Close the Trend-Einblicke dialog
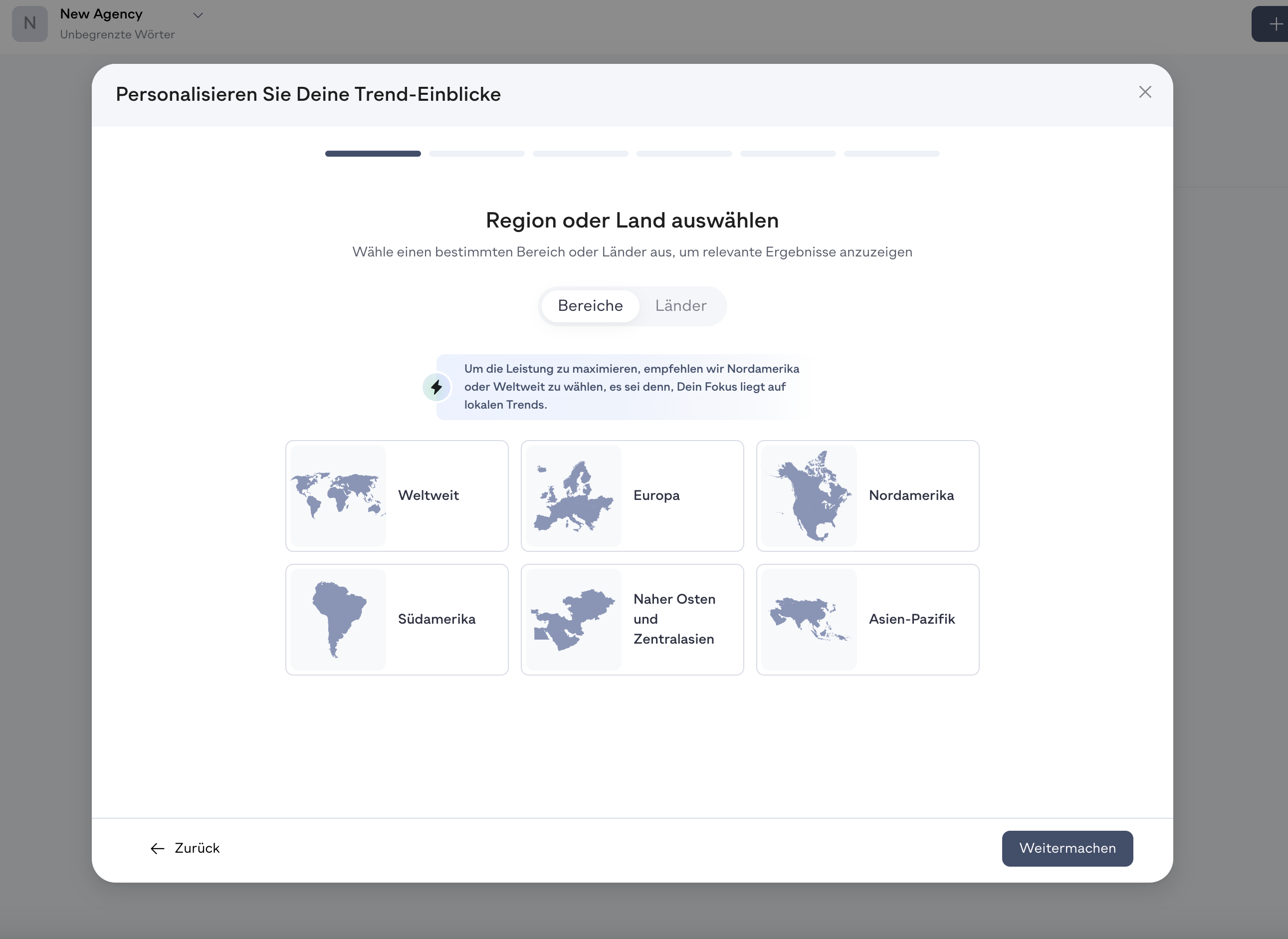The width and height of the screenshot is (1288, 939). [1145, 92]
